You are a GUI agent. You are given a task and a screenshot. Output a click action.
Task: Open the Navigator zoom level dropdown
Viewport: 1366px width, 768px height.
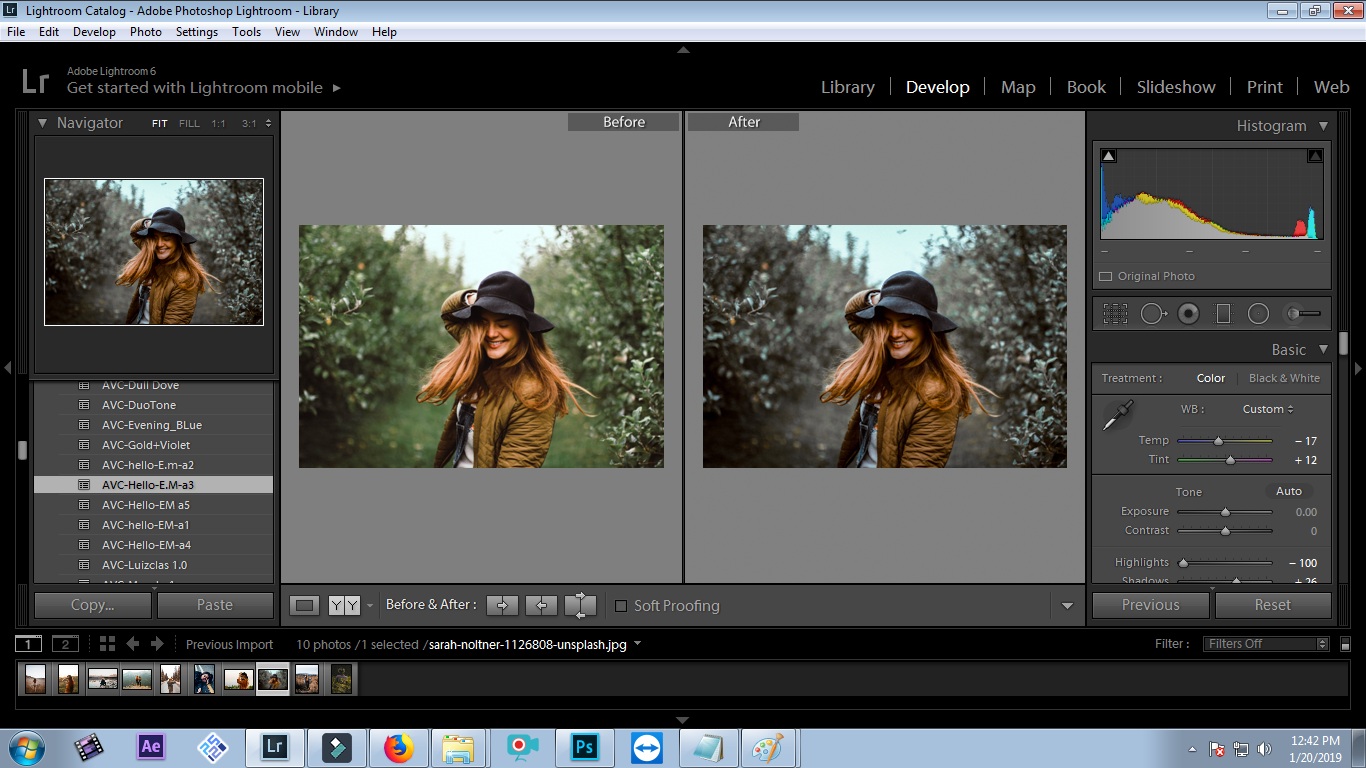point(268,124)
